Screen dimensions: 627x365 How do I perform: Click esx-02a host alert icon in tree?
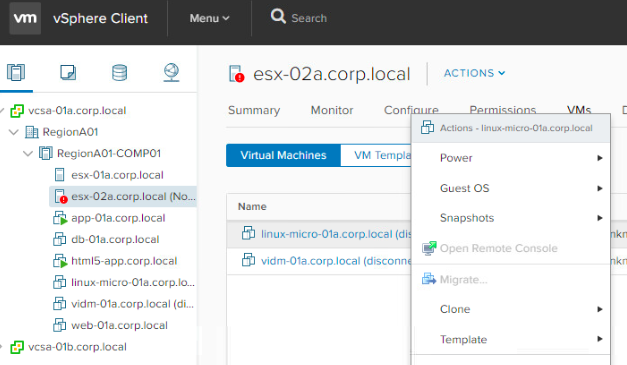pos(60,196)
